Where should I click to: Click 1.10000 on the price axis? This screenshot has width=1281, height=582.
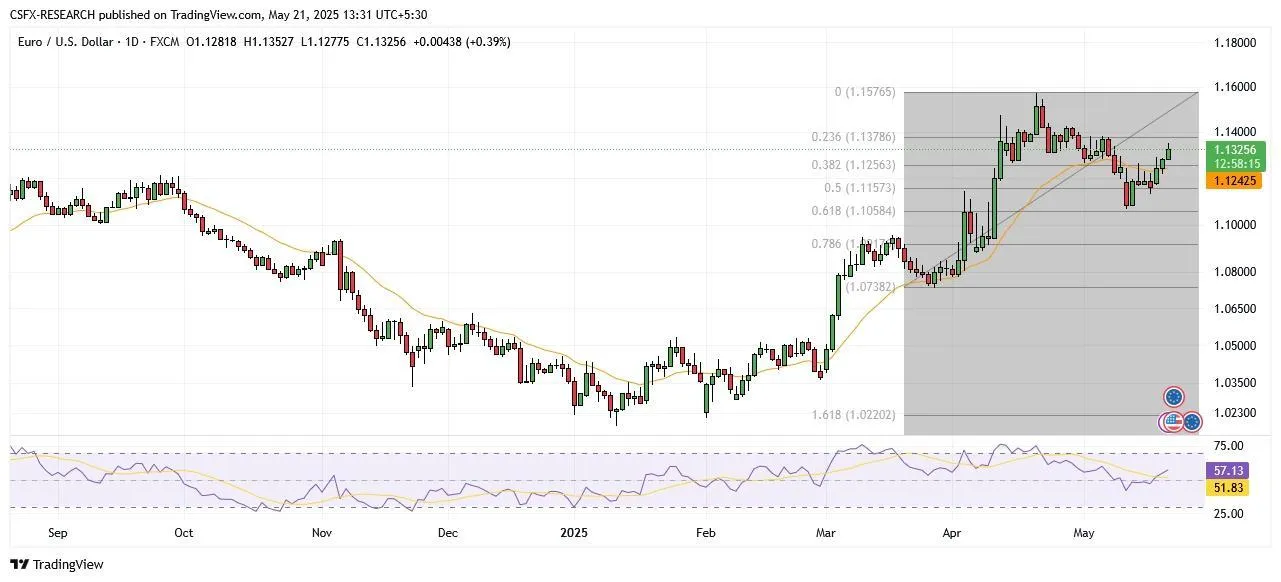coord(1234,225)
